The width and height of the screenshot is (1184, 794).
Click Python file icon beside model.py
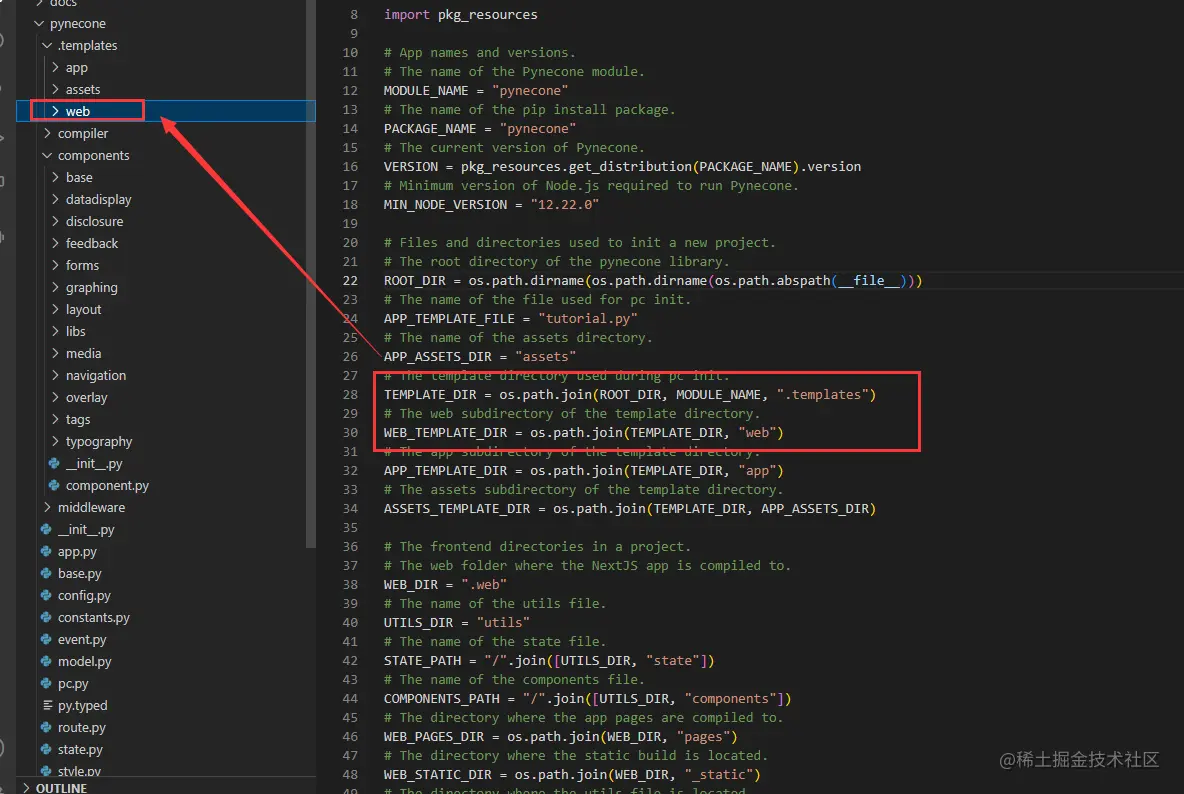[x=47, y=661]
